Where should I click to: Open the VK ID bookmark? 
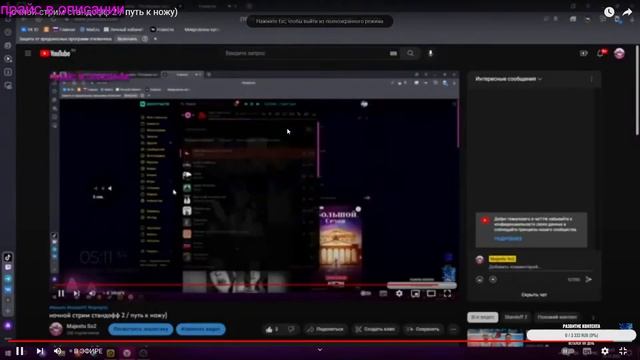tap(29, 29)
